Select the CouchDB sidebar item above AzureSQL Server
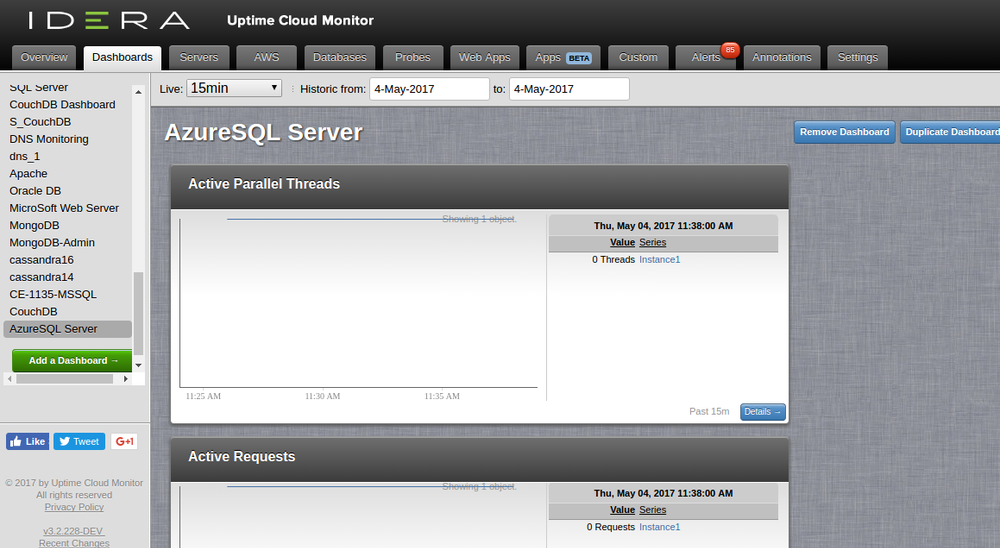Viewport: 1000px width, 548px height. tap(33, 311)
